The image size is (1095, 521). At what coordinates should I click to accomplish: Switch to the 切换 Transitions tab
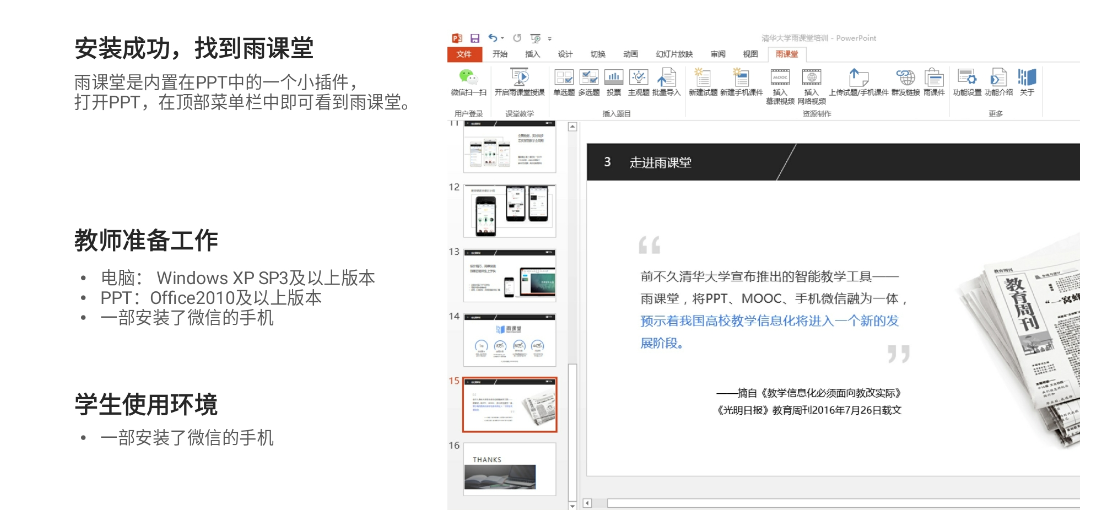(x=598, y=54)
